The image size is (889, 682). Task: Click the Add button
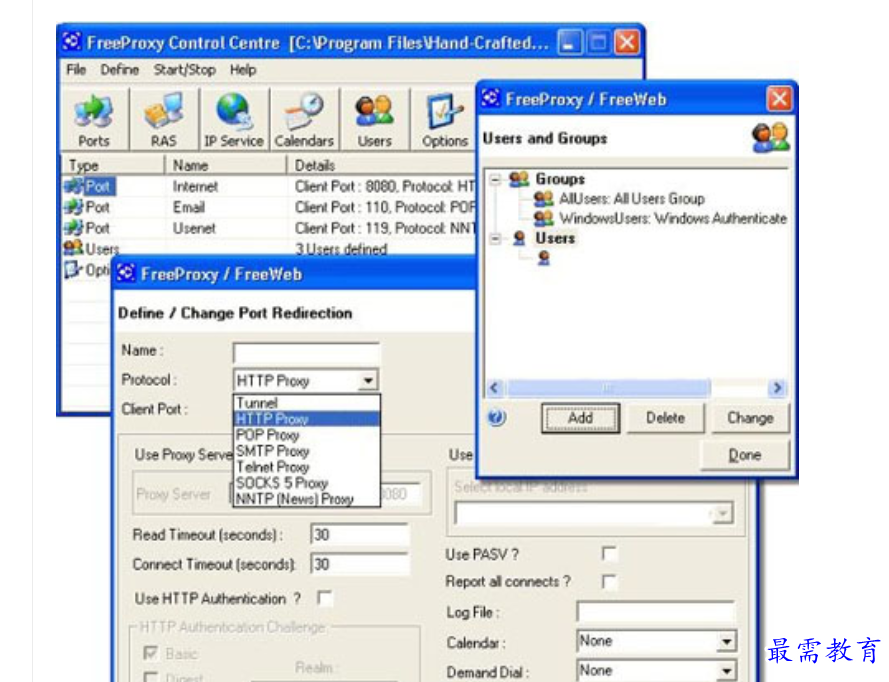tap(580, 418)
